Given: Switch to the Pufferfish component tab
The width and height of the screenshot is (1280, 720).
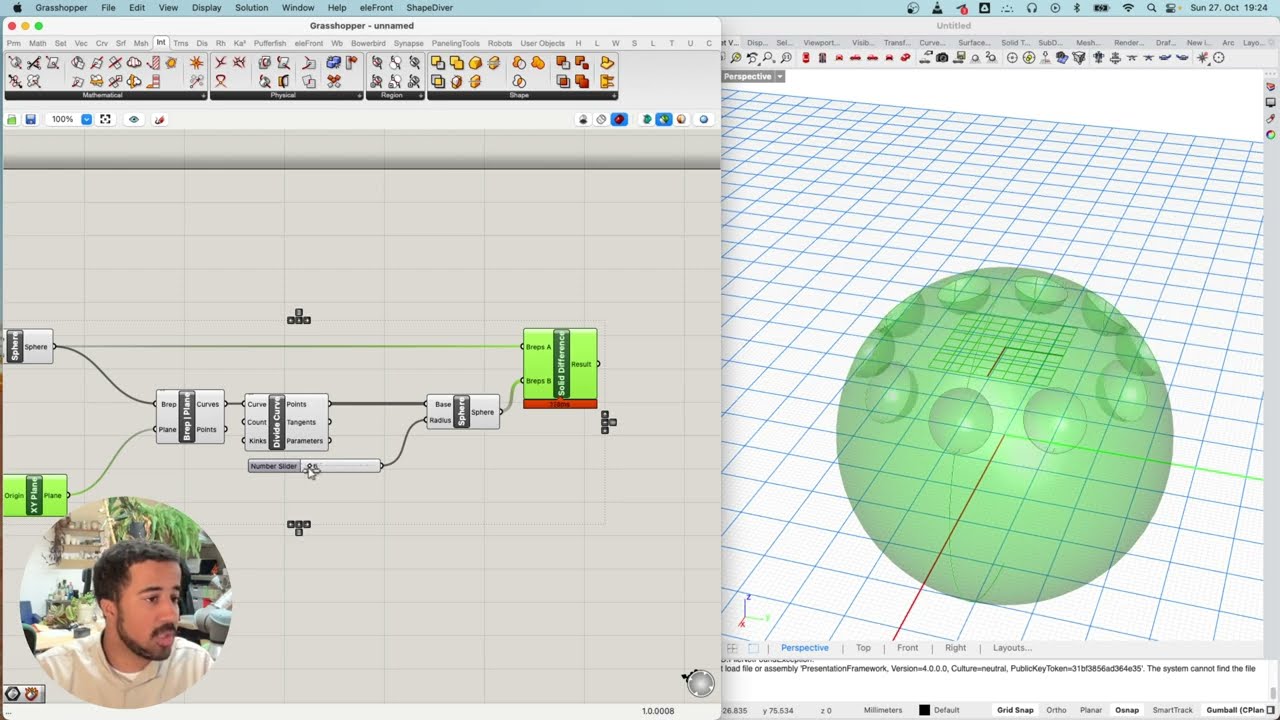Looking at the screenshot, I should pyautogui.click(x=270, y=43).
